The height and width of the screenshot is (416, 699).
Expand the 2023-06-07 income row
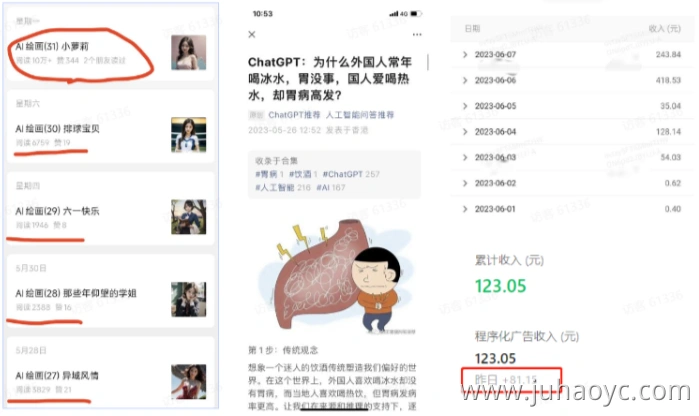[x=572, y=54]
